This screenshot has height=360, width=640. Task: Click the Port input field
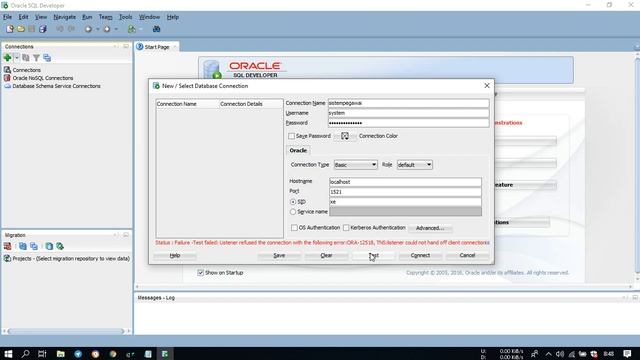tap(405, 192)
